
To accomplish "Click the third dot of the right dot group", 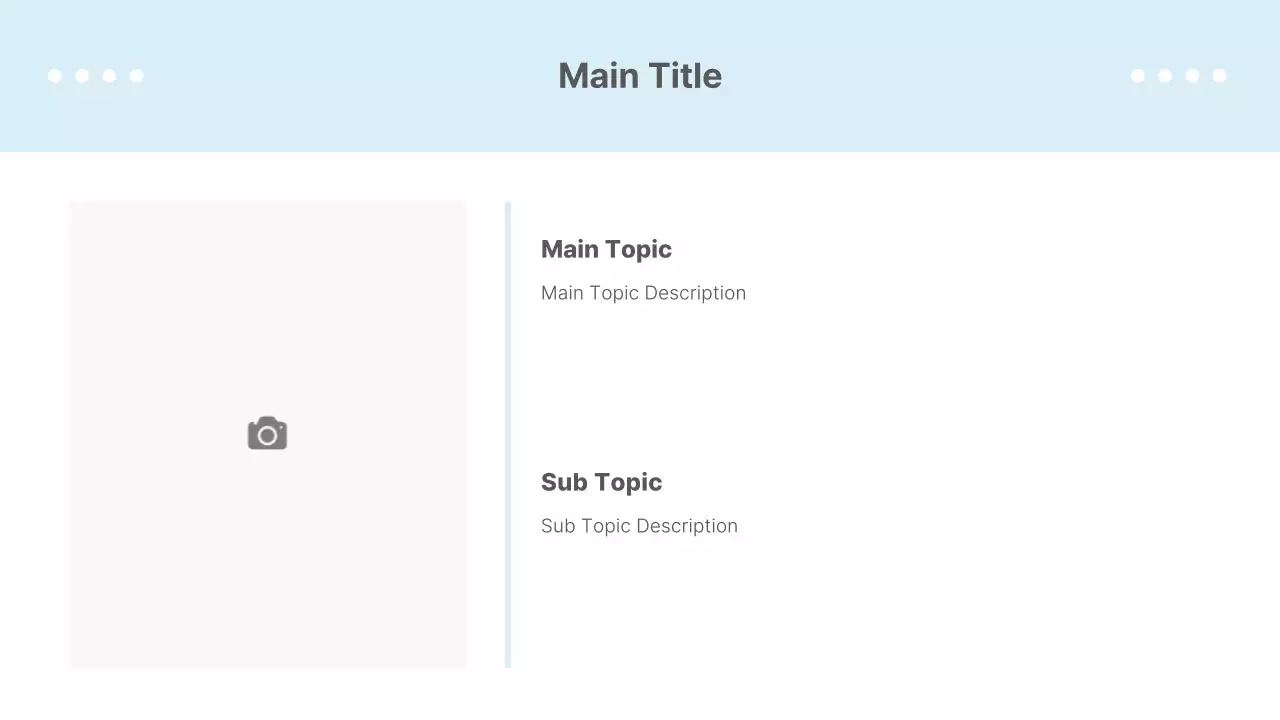I will click(1192, 76).
